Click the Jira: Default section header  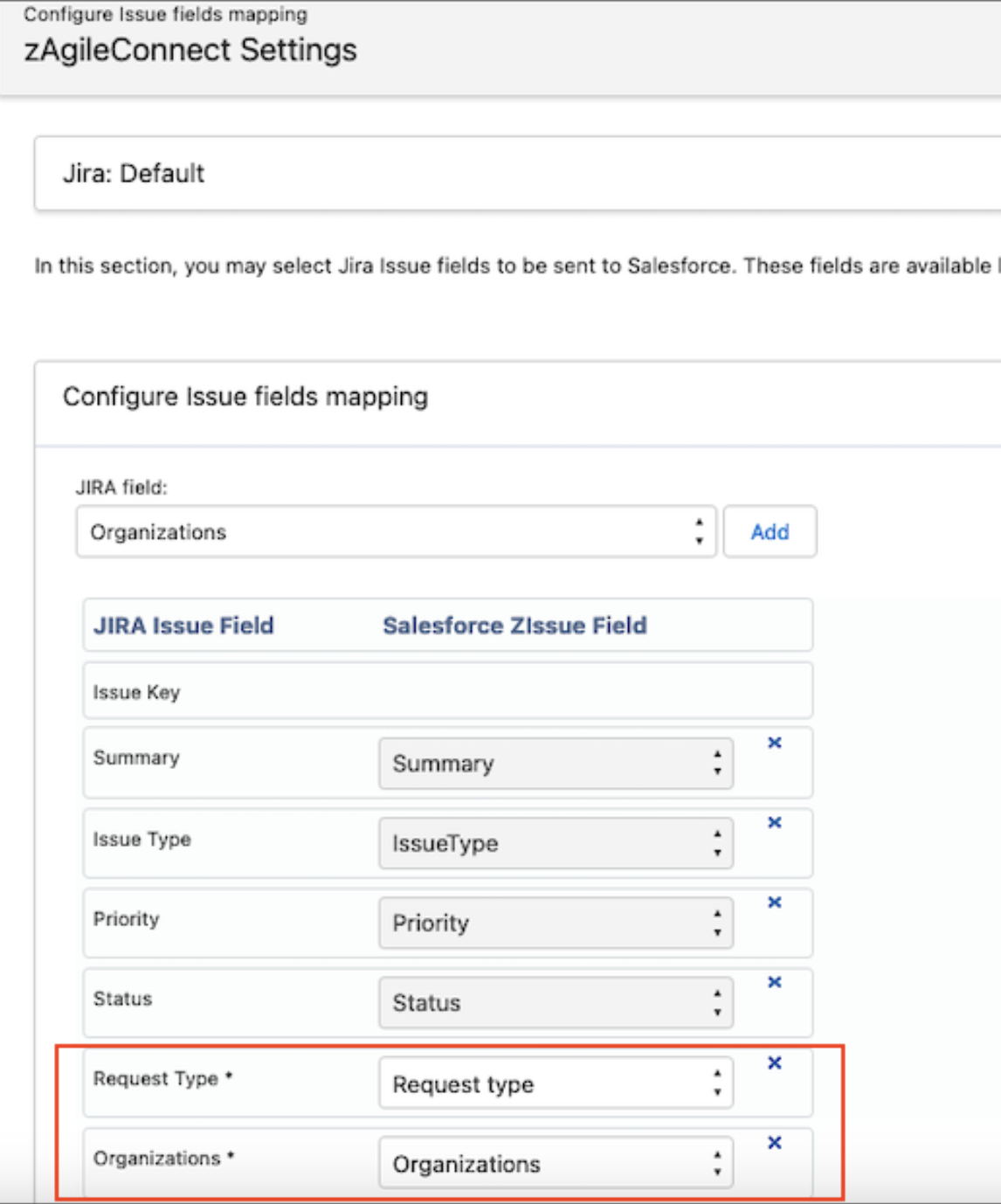(x=134, y=173)
